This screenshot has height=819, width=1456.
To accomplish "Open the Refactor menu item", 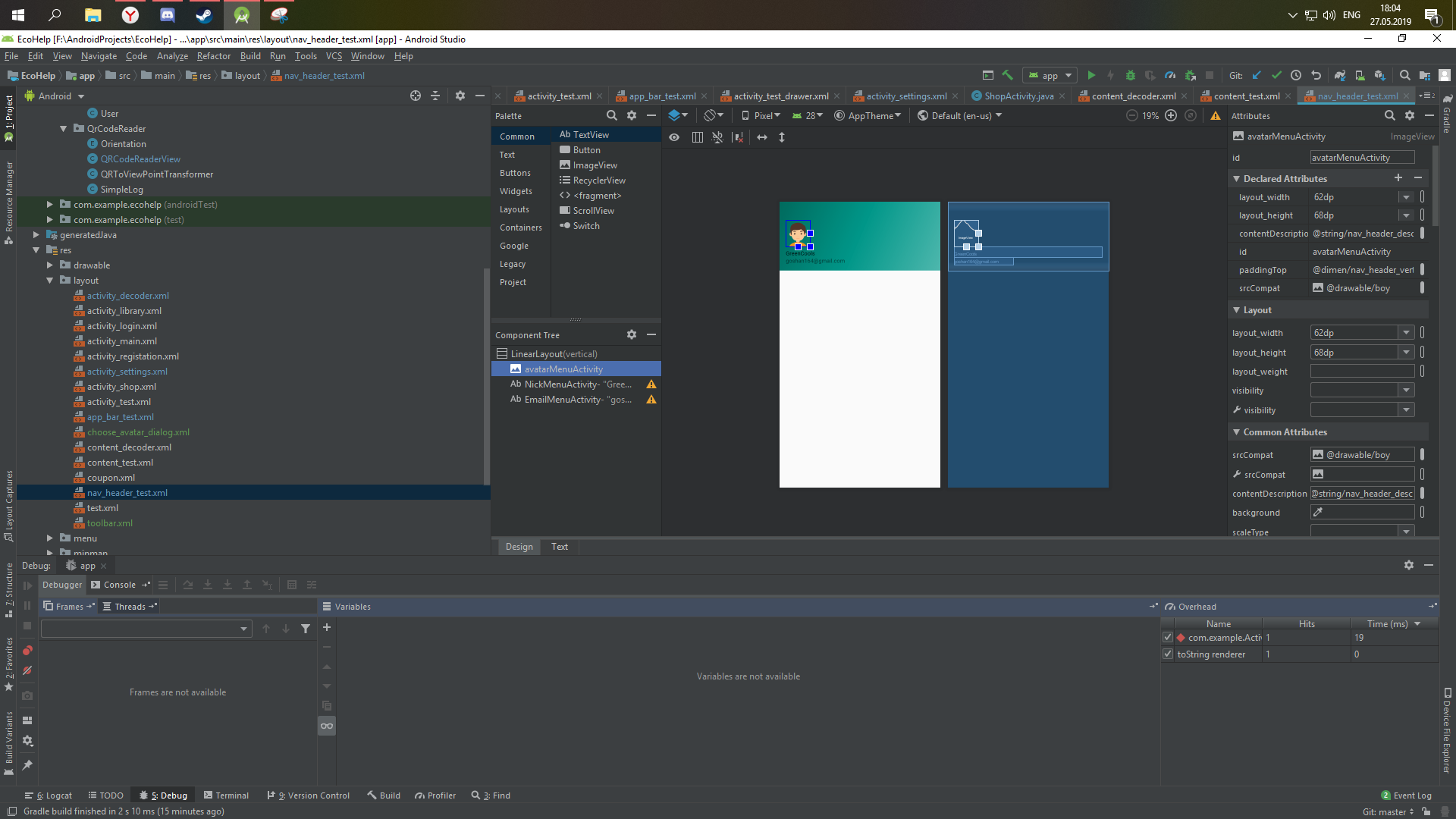I will [214, 55].
